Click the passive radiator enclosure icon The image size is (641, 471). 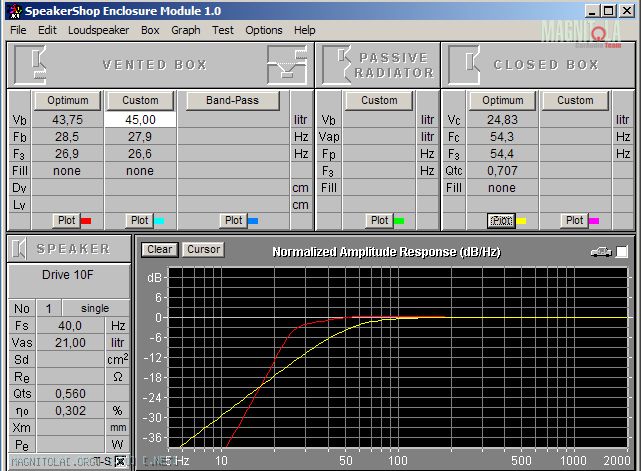pyautogui.click(x=337, y=65)
